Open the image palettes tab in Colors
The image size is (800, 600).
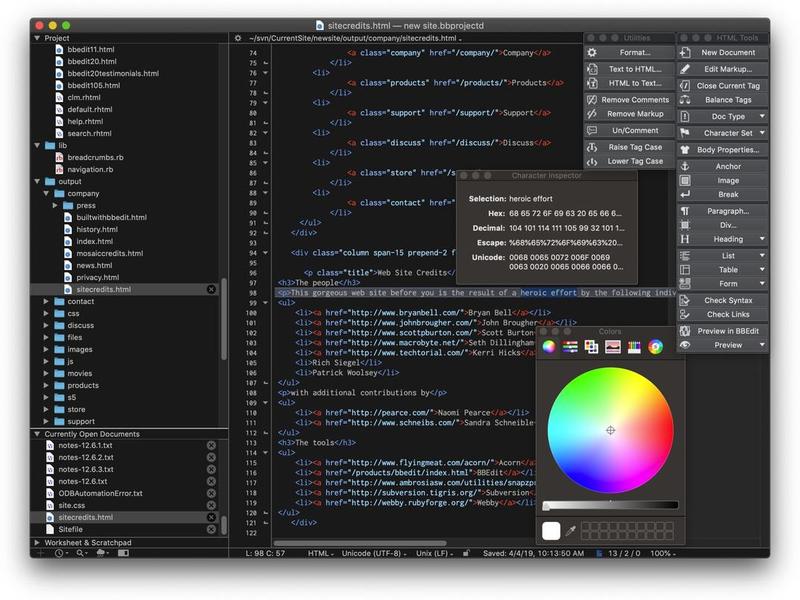613,347
